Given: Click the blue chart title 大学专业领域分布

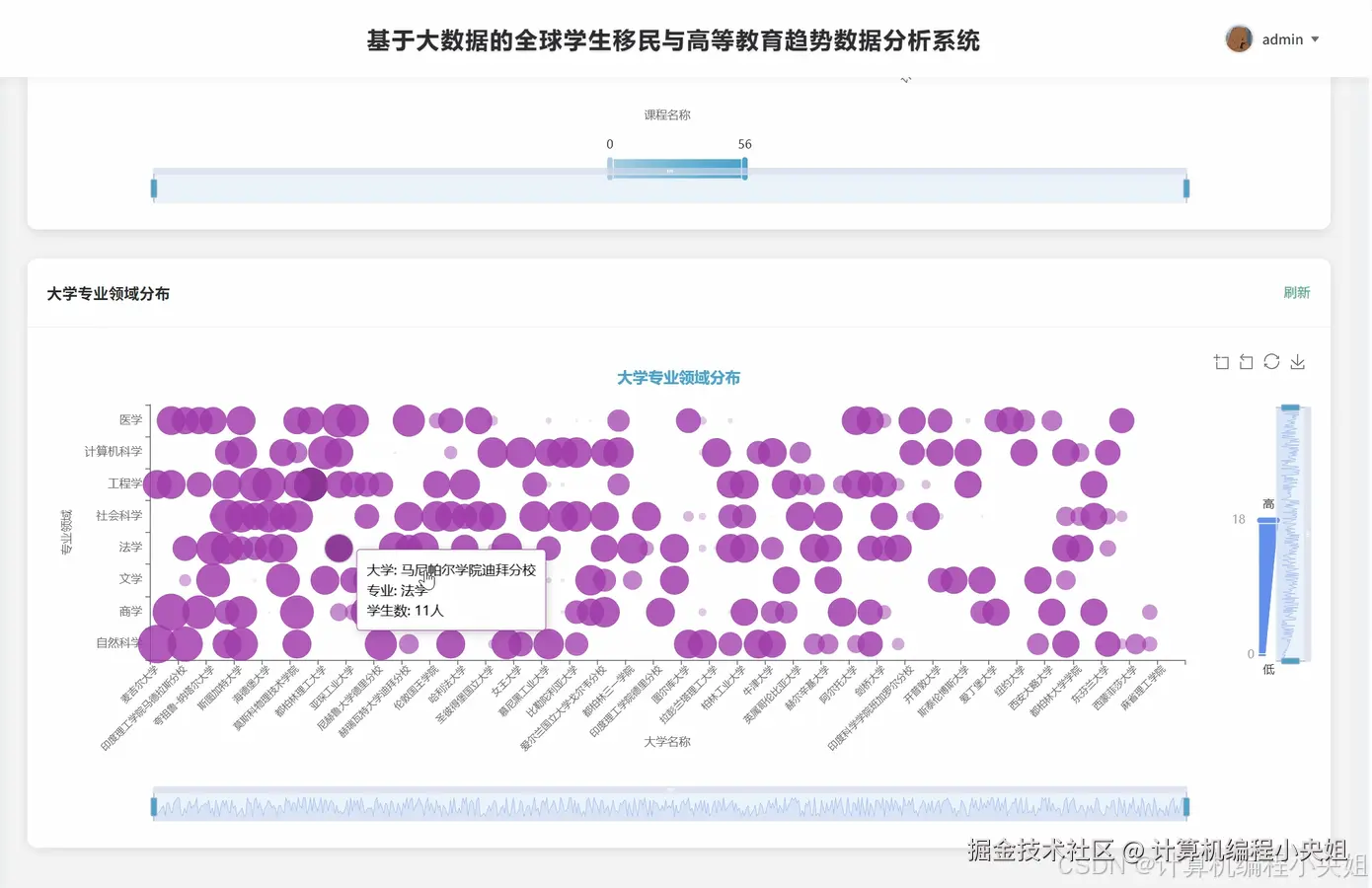Looking at the screenshot, I should coord(678,377).
